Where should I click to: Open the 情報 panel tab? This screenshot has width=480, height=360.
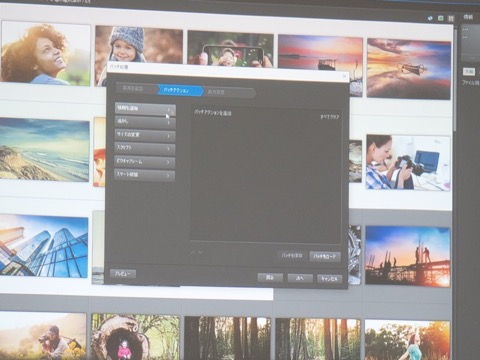tap(469, 17)
